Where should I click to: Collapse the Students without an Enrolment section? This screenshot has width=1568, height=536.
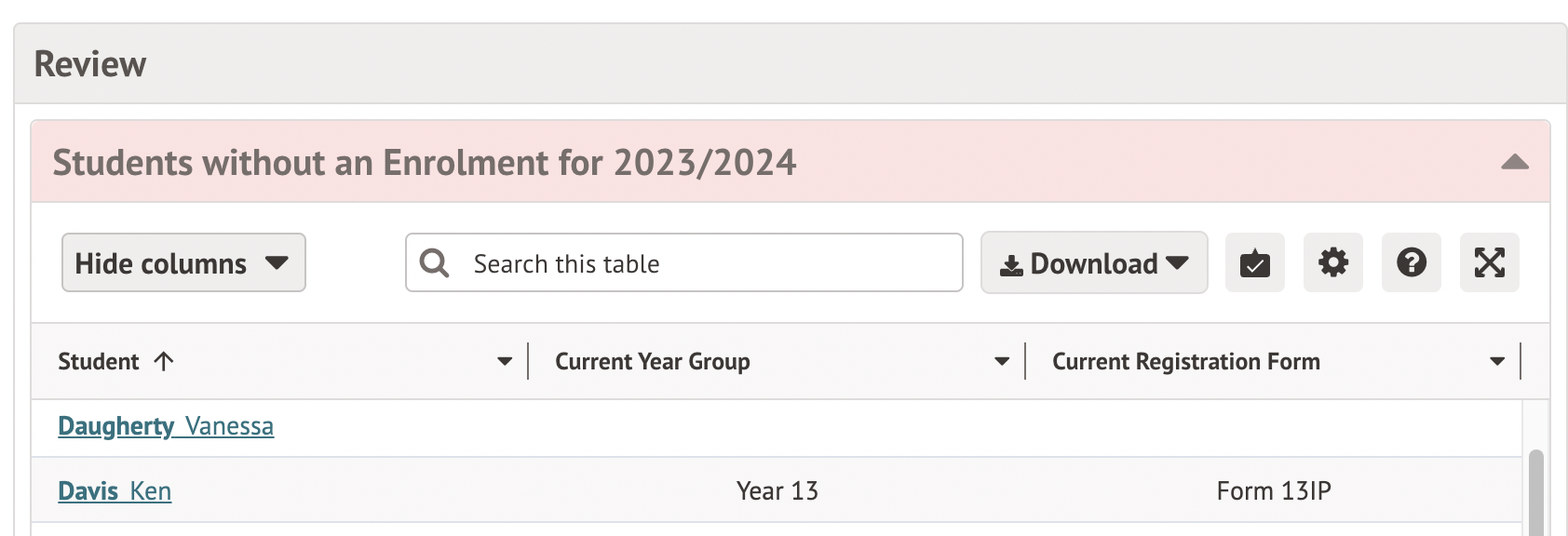(1515, 162)
